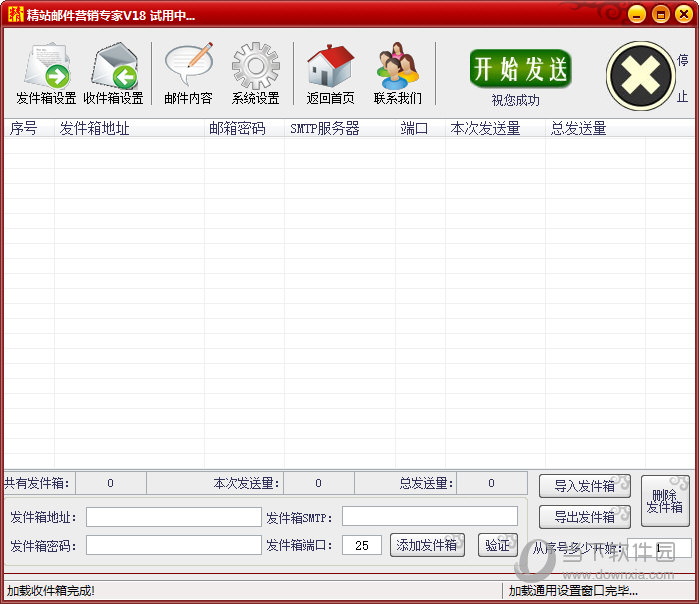The image size is (699, 604).
Task: Click the 验证 verify button
Action: tap(497, 545)
